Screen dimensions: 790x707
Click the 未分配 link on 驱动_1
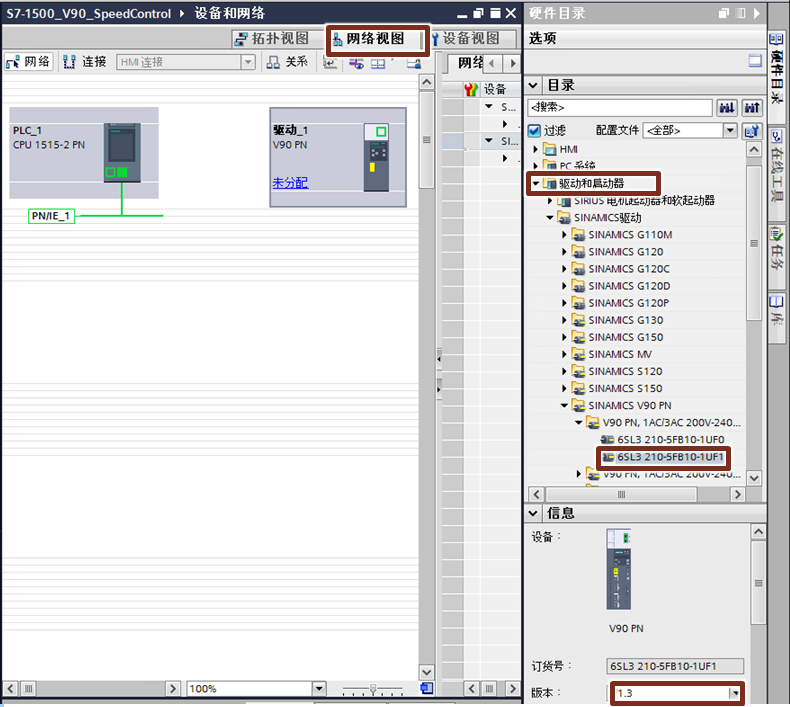290,182
